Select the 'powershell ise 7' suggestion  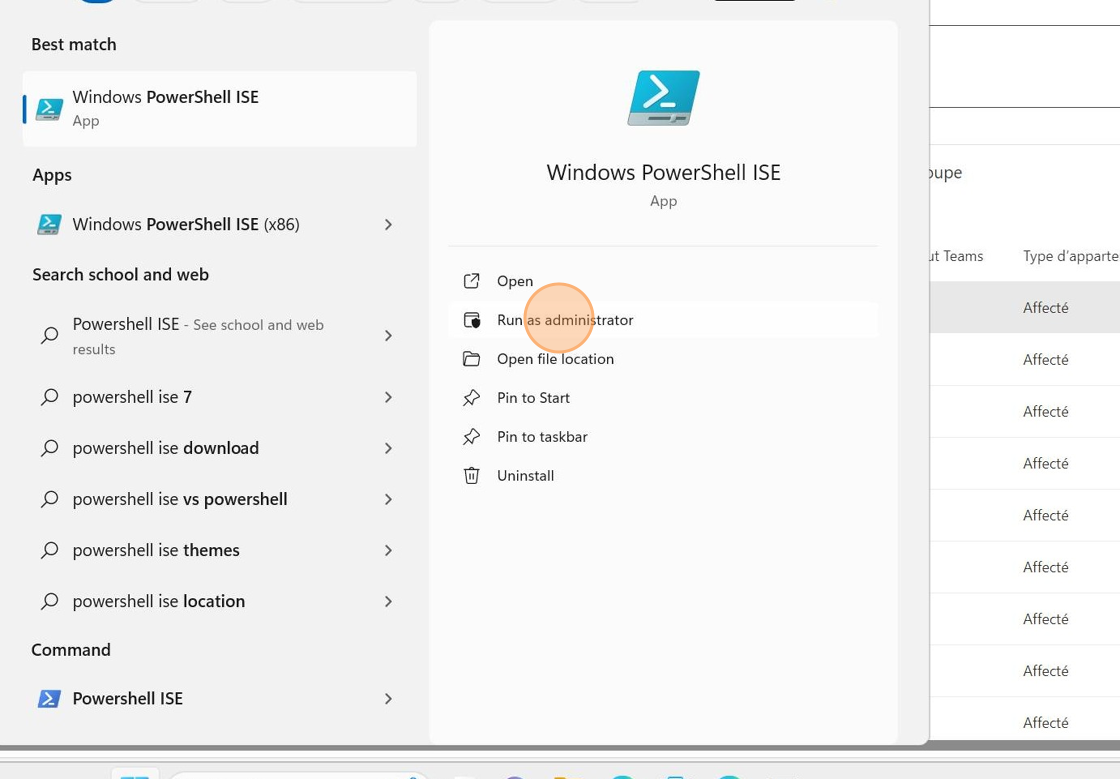pos(219,397)
